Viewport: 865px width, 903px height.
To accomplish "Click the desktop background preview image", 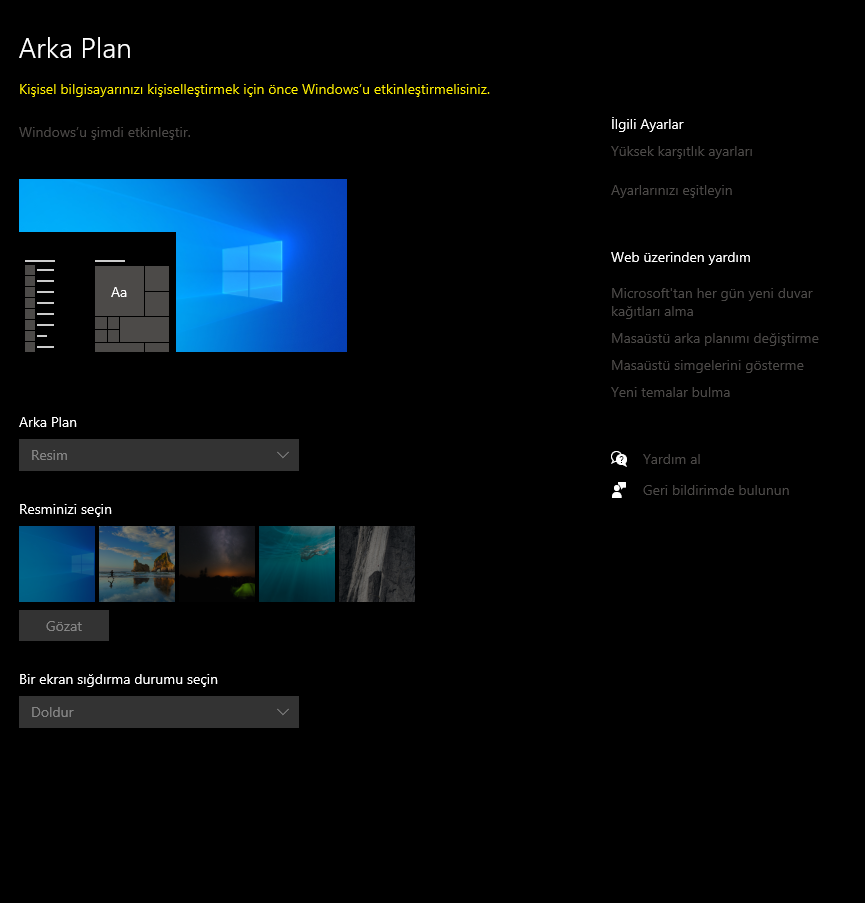I will [x=183, y=265].
